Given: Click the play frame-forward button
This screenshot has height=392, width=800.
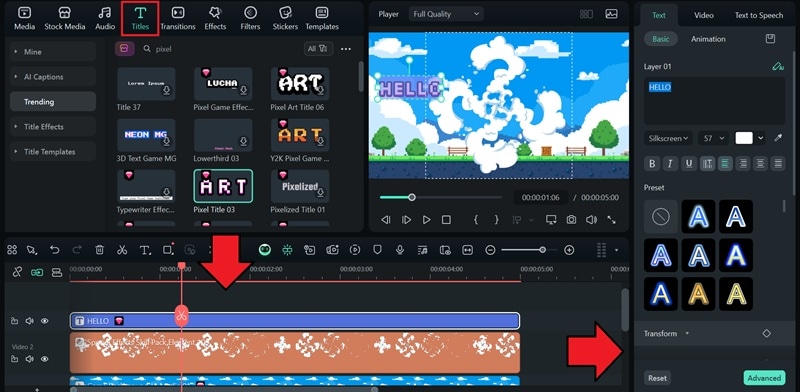Looking at the screenshot, I should tap(406, 220).
